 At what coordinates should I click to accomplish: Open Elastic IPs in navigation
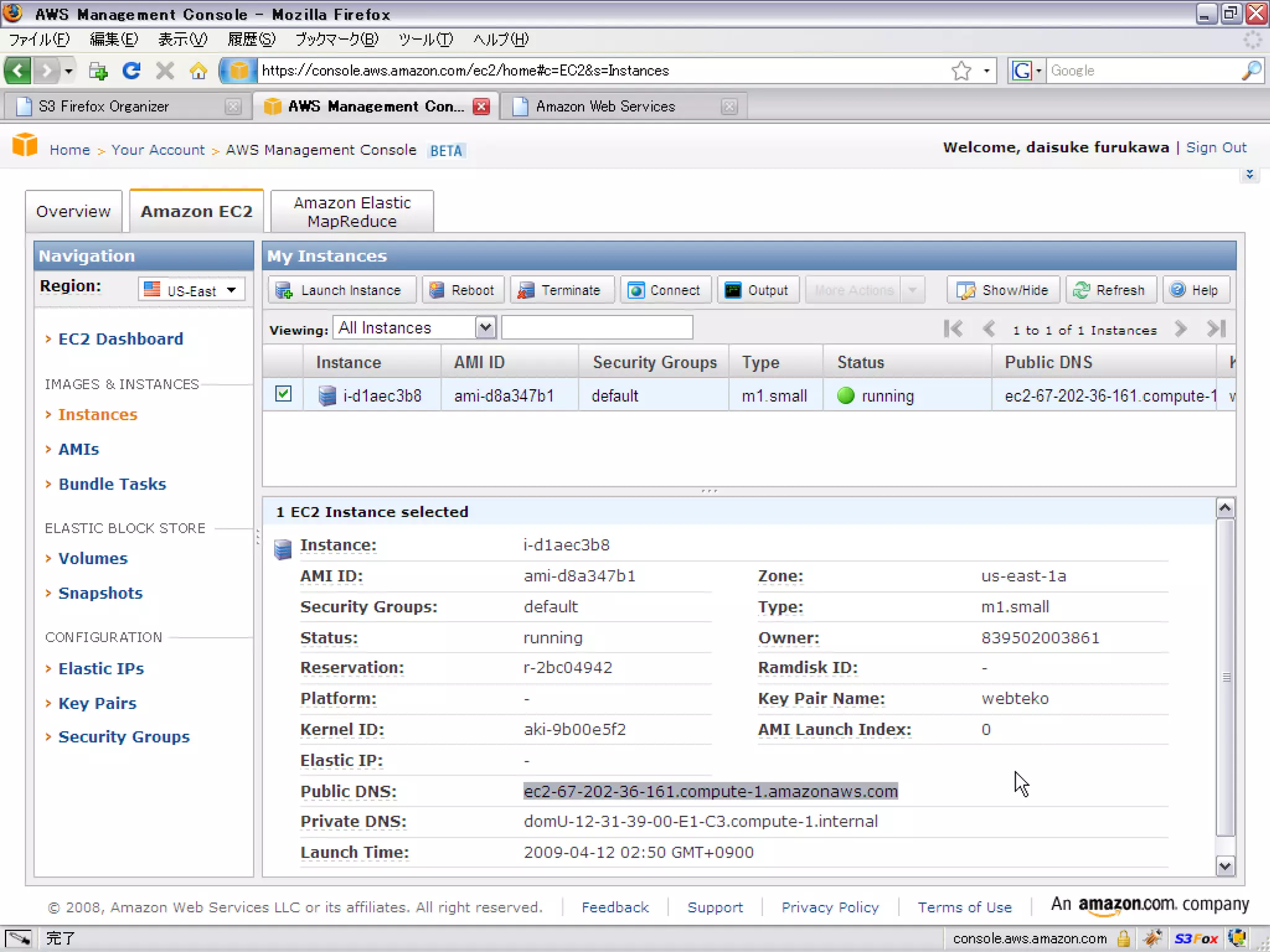[x=101, y=669]
